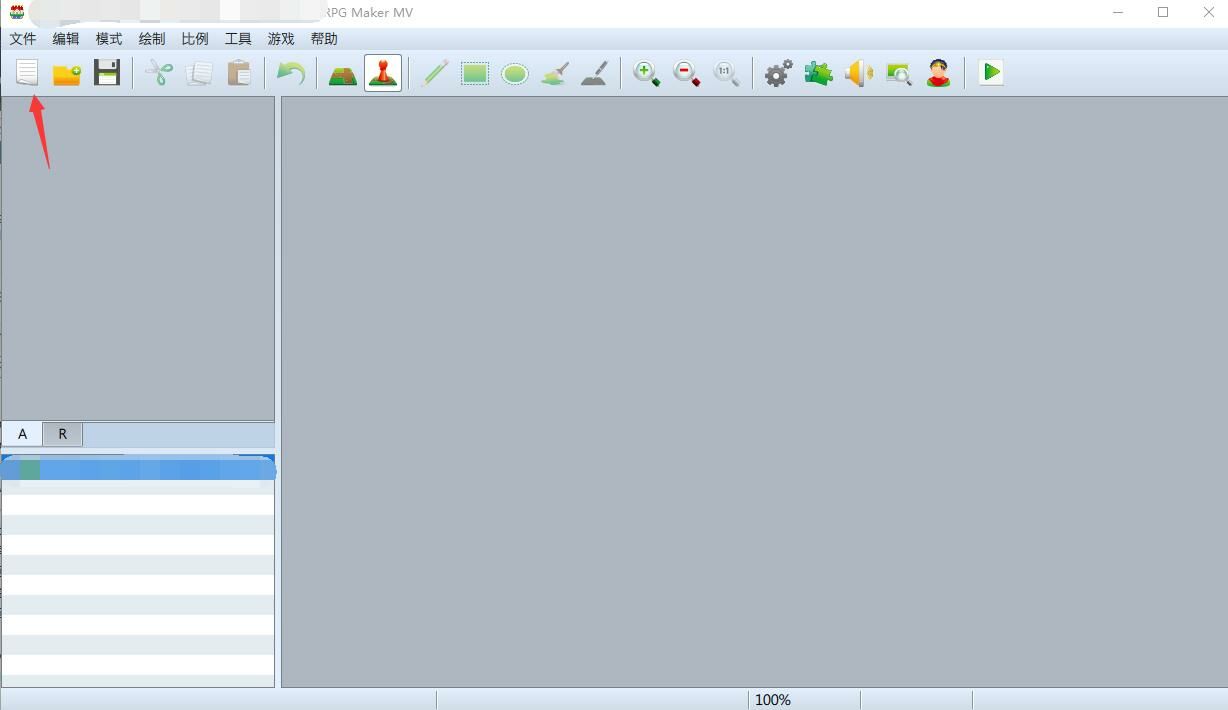Save the project with floppy disk icon
This screenshot has width=1228, height=710.
pos(107,73)
